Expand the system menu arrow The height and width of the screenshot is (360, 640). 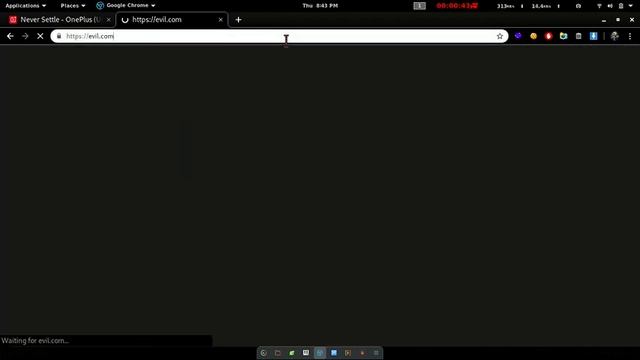tap(631, 6)
